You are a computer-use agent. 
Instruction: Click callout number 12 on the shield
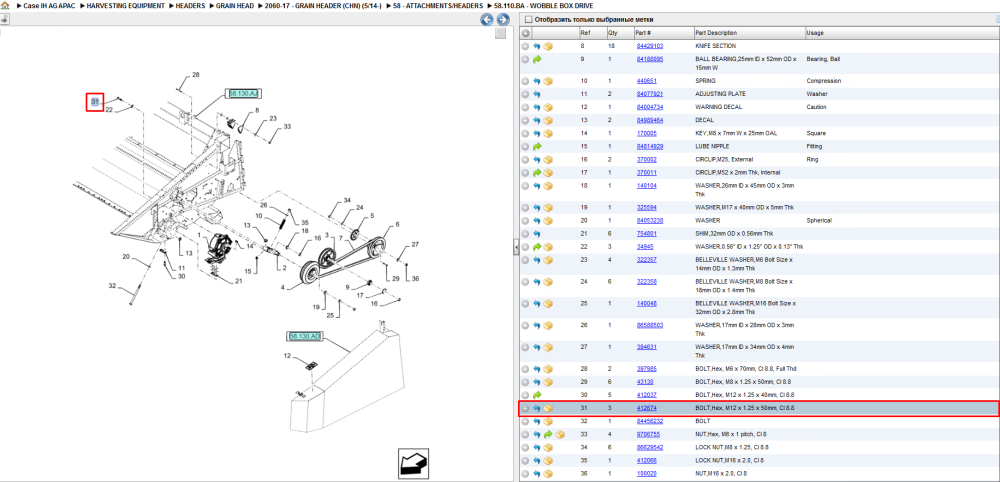pyautogui.click(x=287, y=356)
